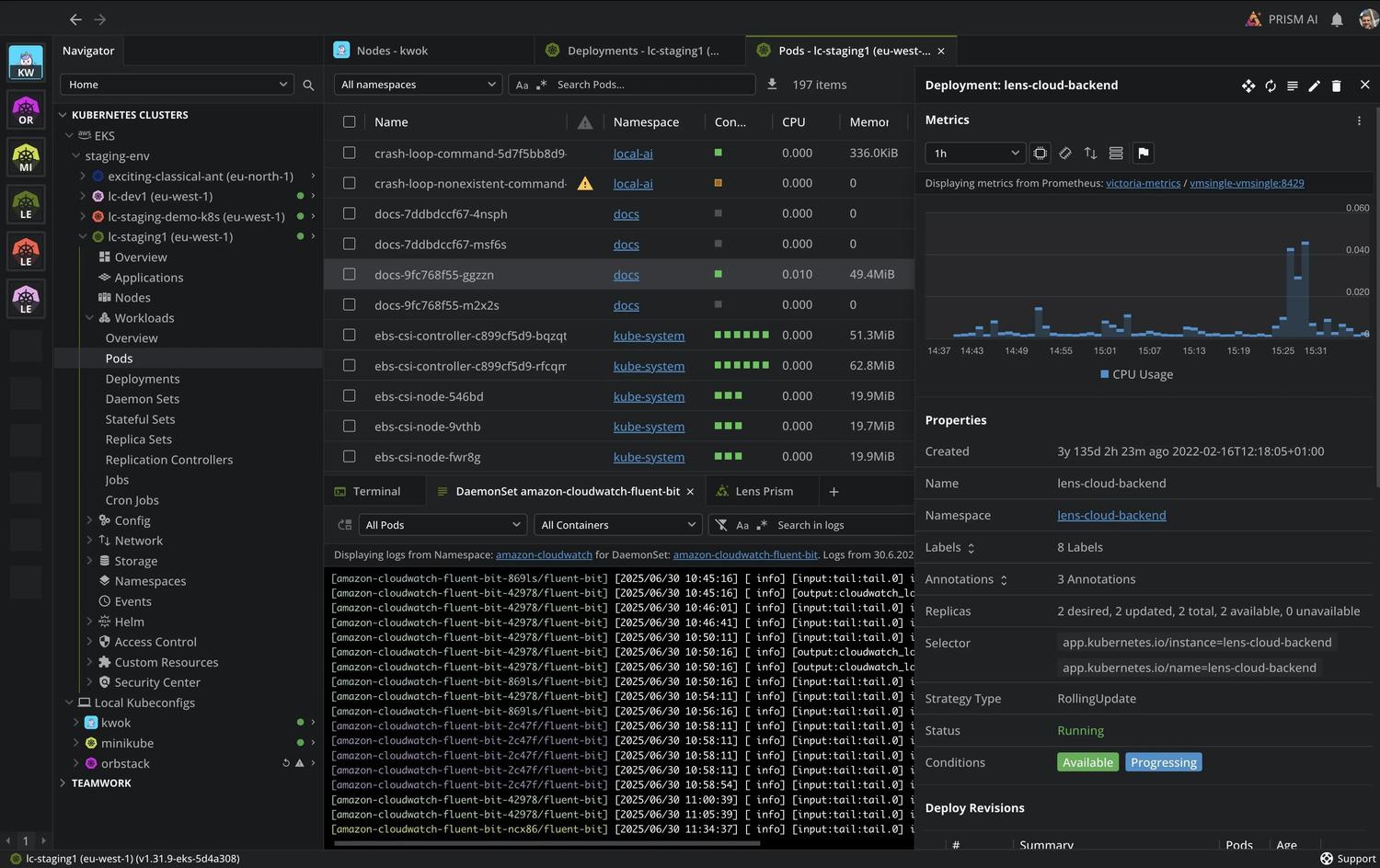This screenshot has height=868, width=1380.
Task: Change the metrics time range from 1h
Action: tap(973, 153)
